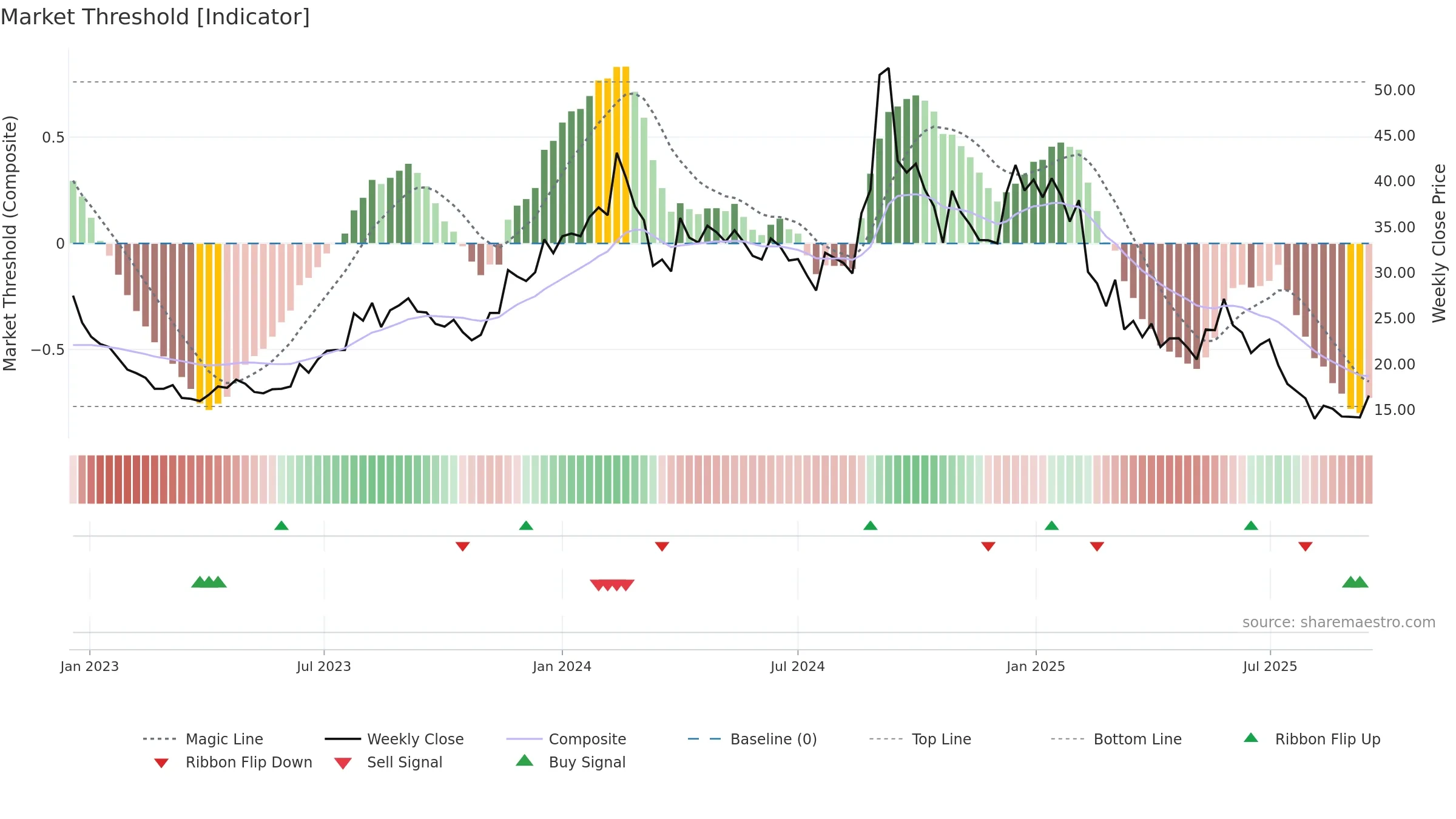Screen dimensions: 1456x819
Task: Click the 0.5 composite axis label
Action: pyautogui.click(x=53, y=138)
